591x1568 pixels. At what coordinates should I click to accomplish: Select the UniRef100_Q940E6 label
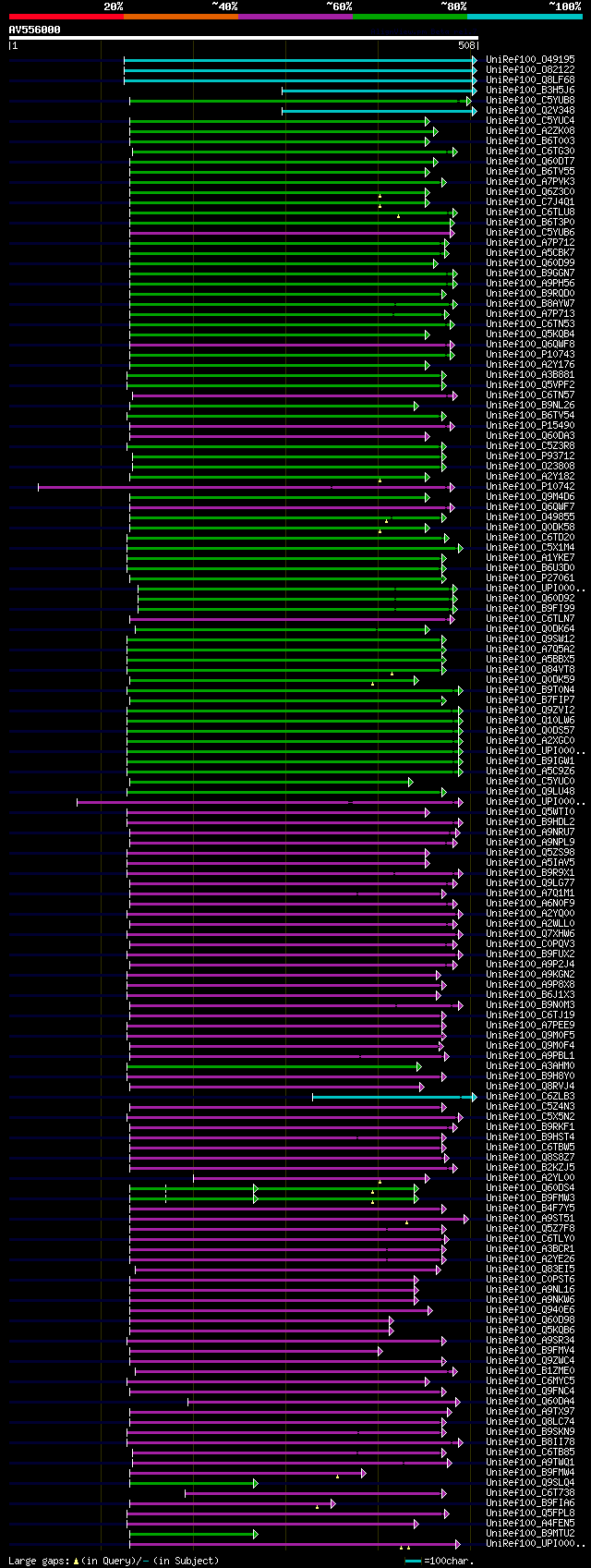(530, 1310)
